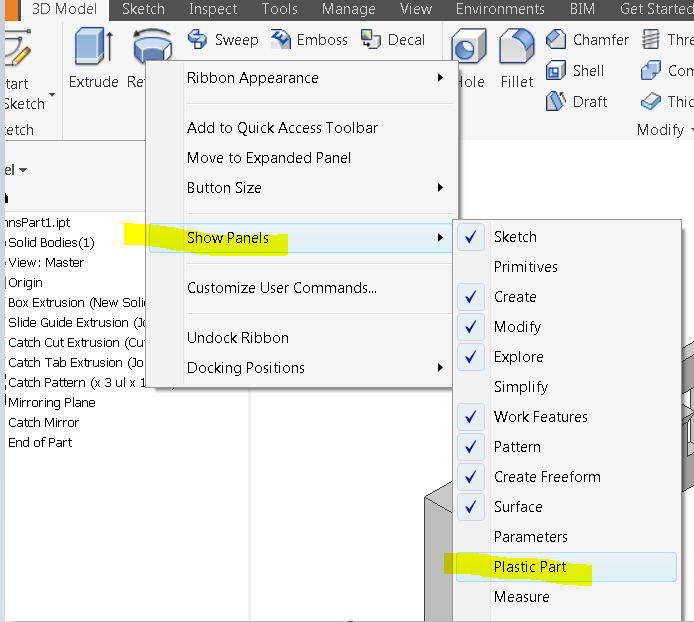The image size is (694, 622).
Task: Open the Button Size submenu
Action: pyautogui.click(x=301, y=188)
